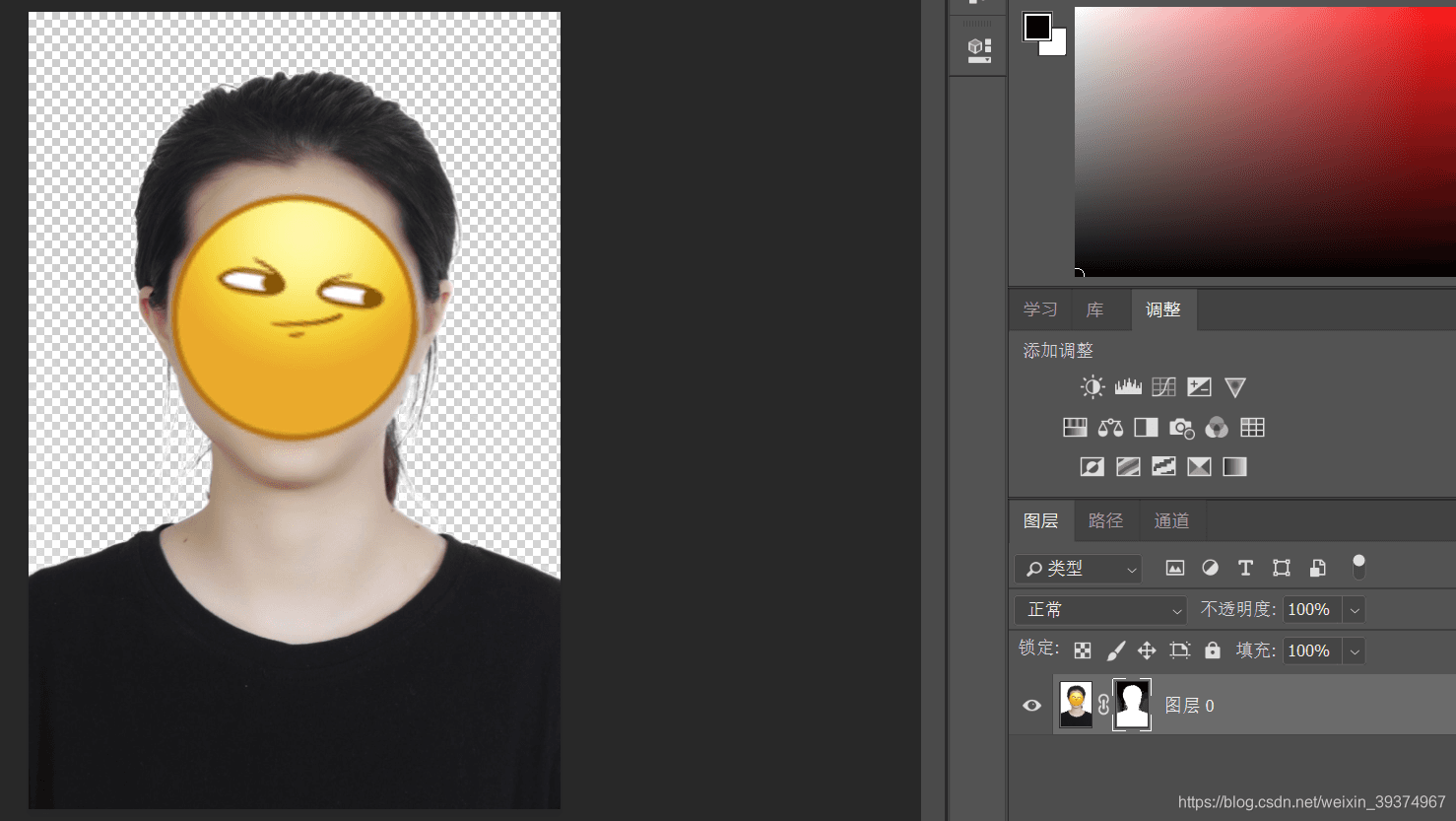Expand the 不透明度 opacity slider arrow
Screen dimensions: 1456x821
point(1355,610)
